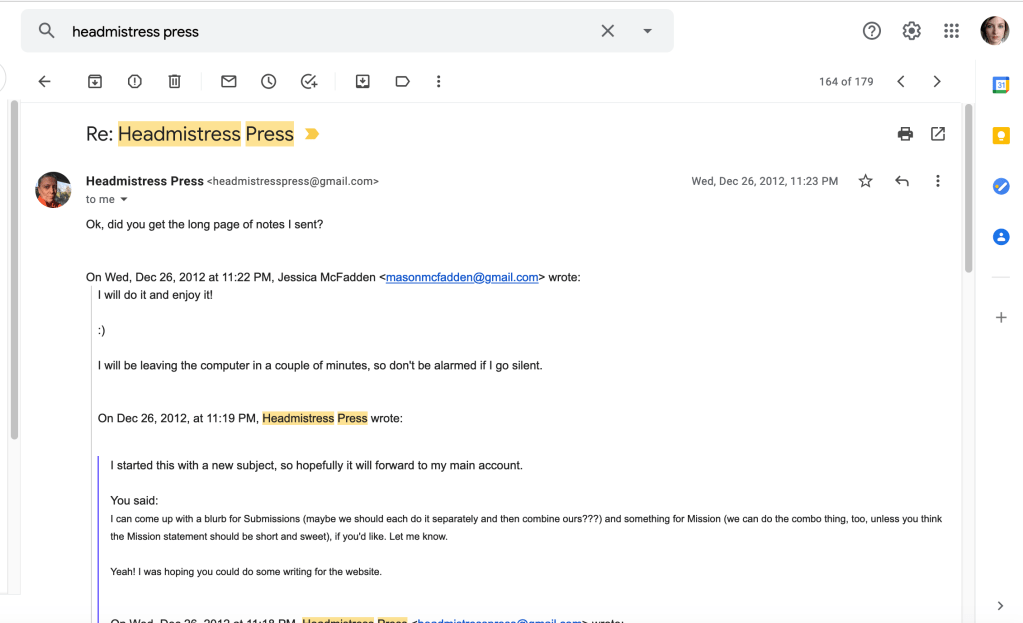Image resolution: width=1023 pixels, height=623 pixels.
Task: Mark the email as unread
Action: (229, 82)
